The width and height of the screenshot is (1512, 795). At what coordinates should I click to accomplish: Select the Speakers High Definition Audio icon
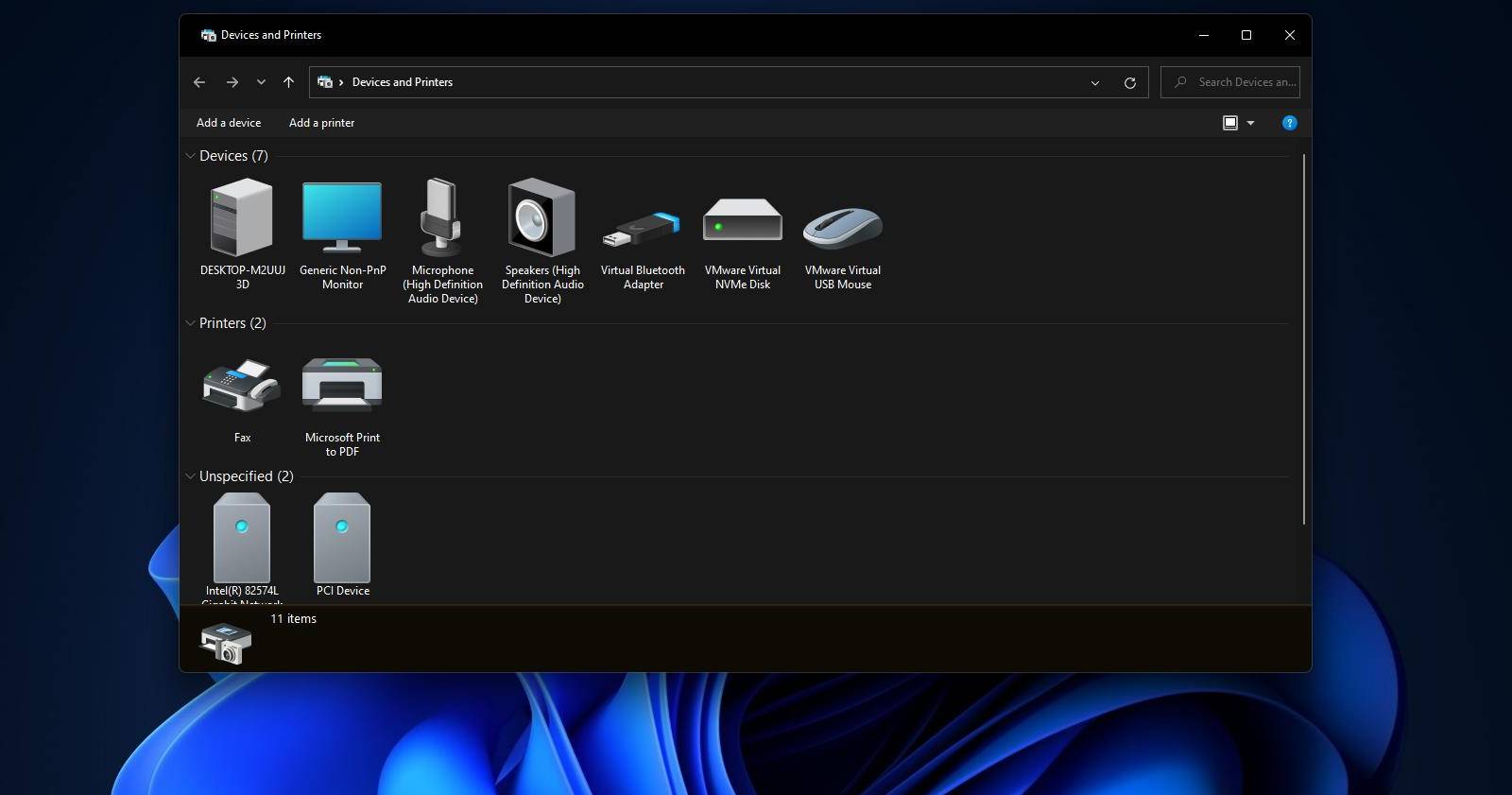(542, 218)
